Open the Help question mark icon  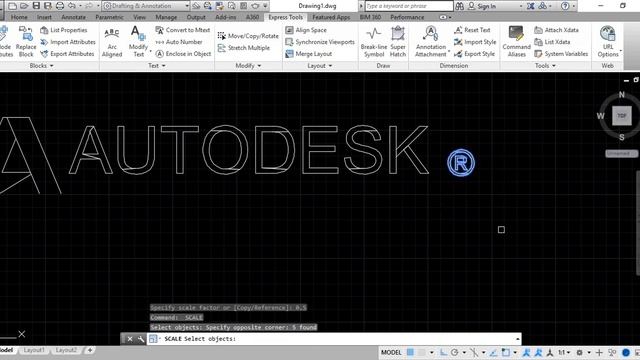(565, 6)
